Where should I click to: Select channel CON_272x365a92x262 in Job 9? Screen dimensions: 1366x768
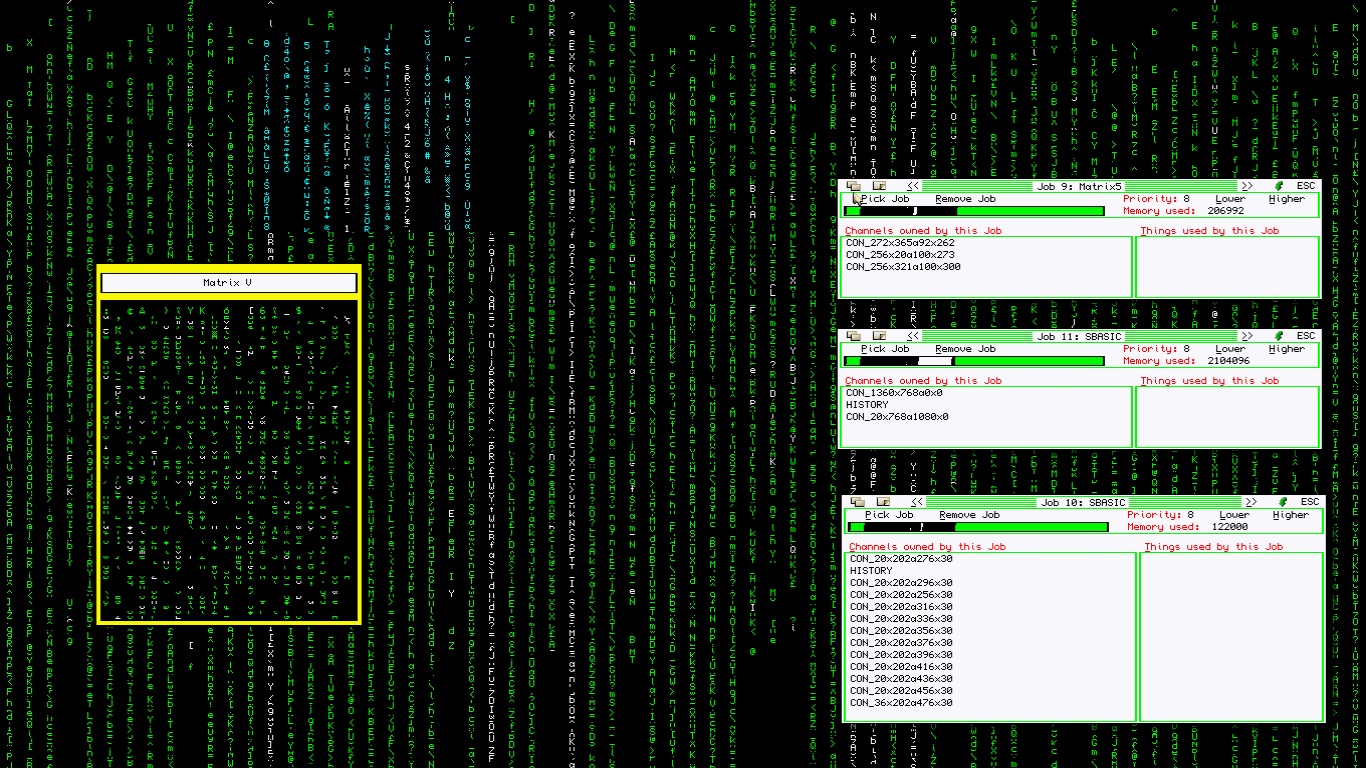tap(900, 243)
